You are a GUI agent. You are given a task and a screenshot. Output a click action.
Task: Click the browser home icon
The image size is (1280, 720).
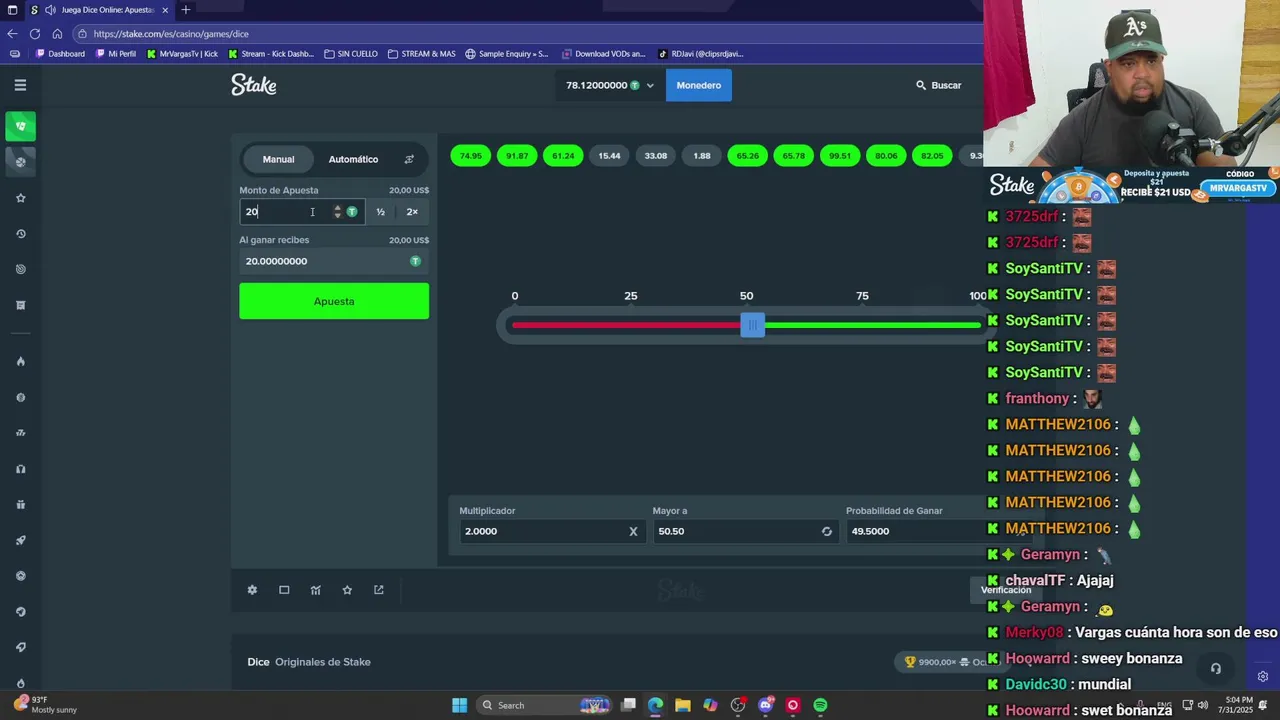(x=57, y=33)
